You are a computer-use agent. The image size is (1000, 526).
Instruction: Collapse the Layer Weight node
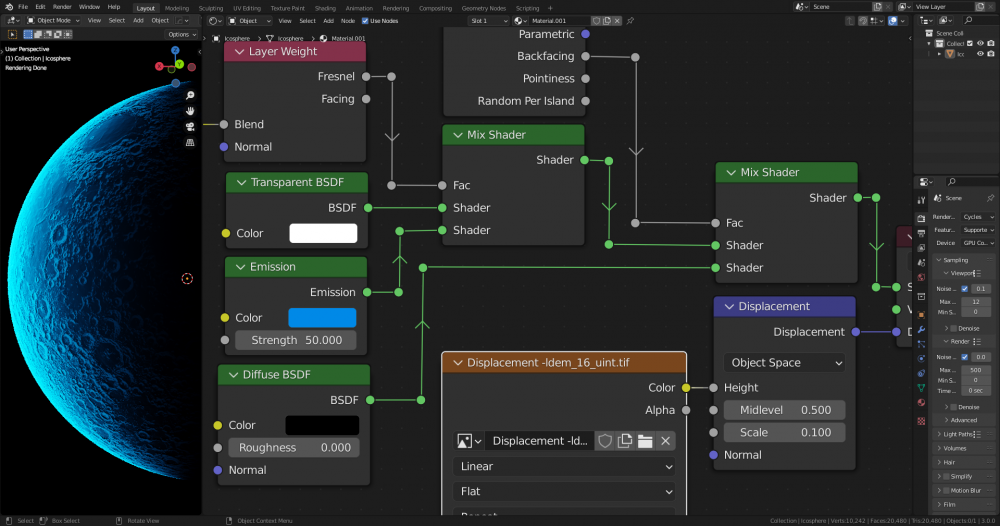tap(240, 52)
